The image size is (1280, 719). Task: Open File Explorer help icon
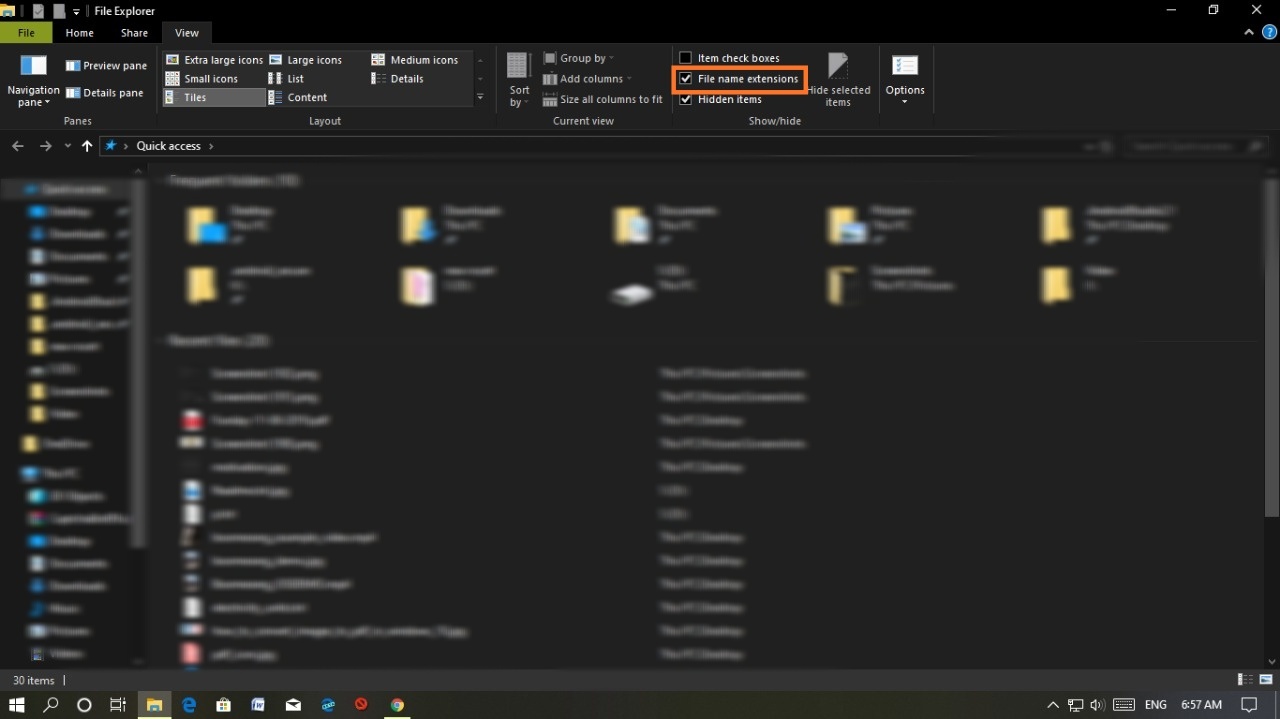tap(1268, 33)
